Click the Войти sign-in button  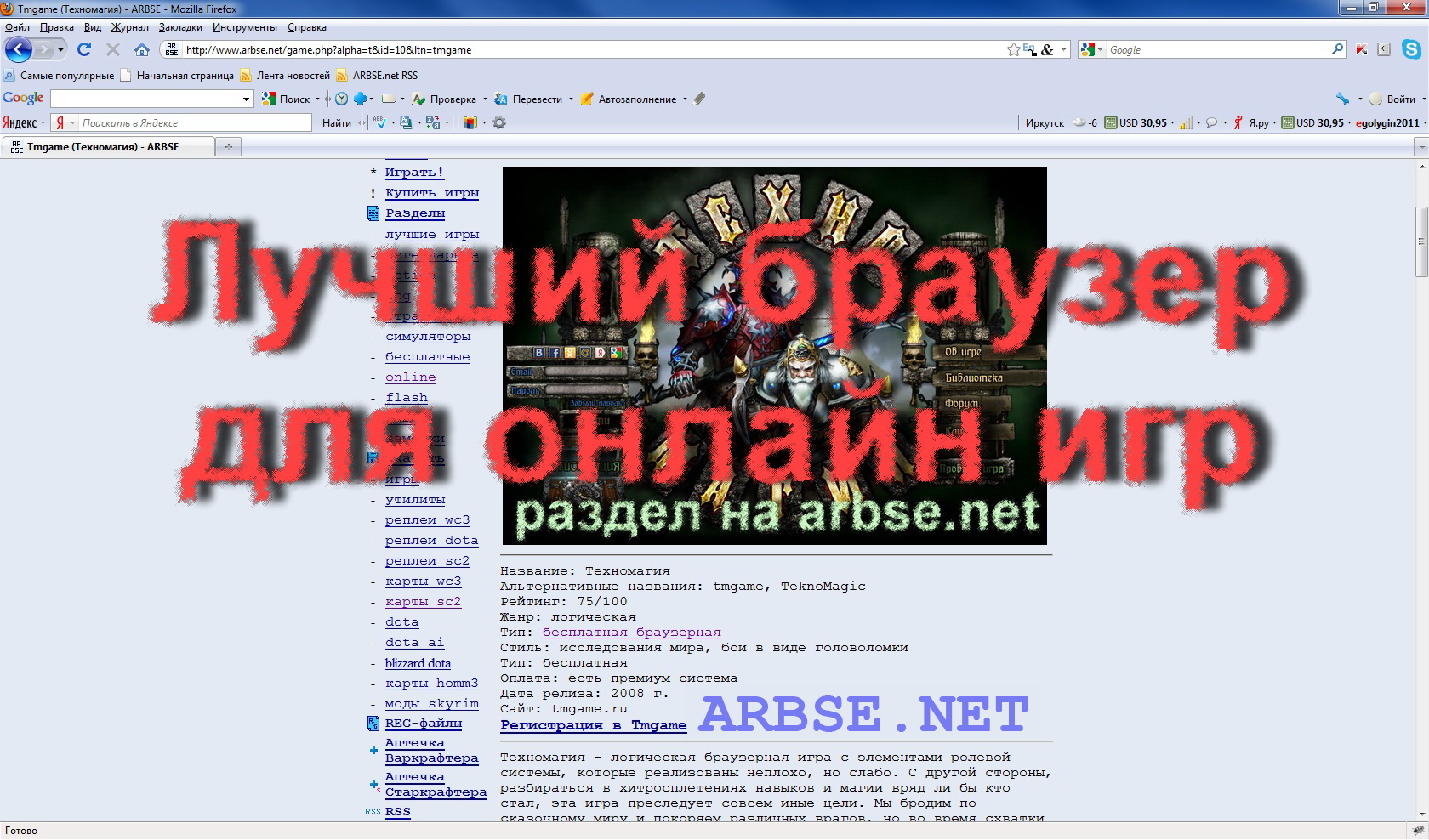tap(1392, 99)
